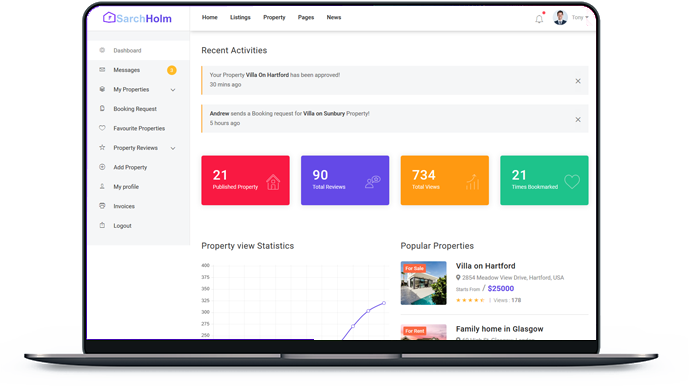Open the Listings menu in top navigation
The image size is (690, 386).
[240, 17]
